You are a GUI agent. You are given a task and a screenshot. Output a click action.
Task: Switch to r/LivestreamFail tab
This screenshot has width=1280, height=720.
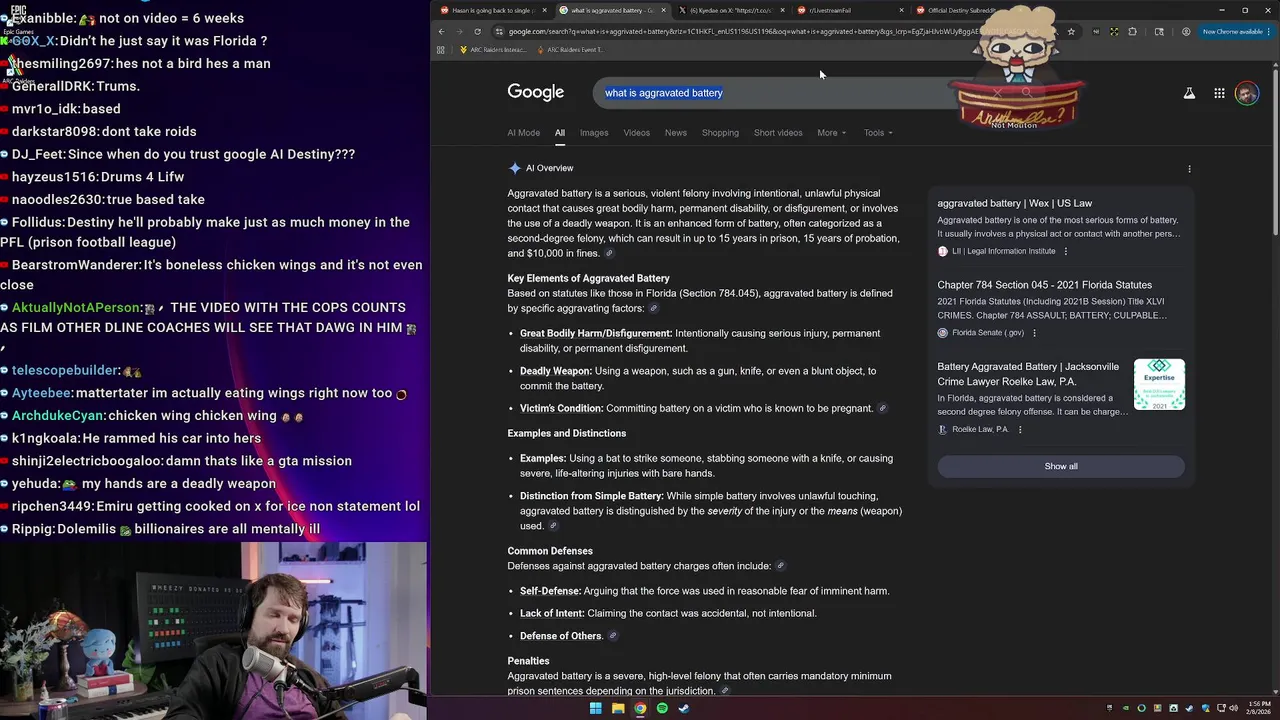pos(850,10)
